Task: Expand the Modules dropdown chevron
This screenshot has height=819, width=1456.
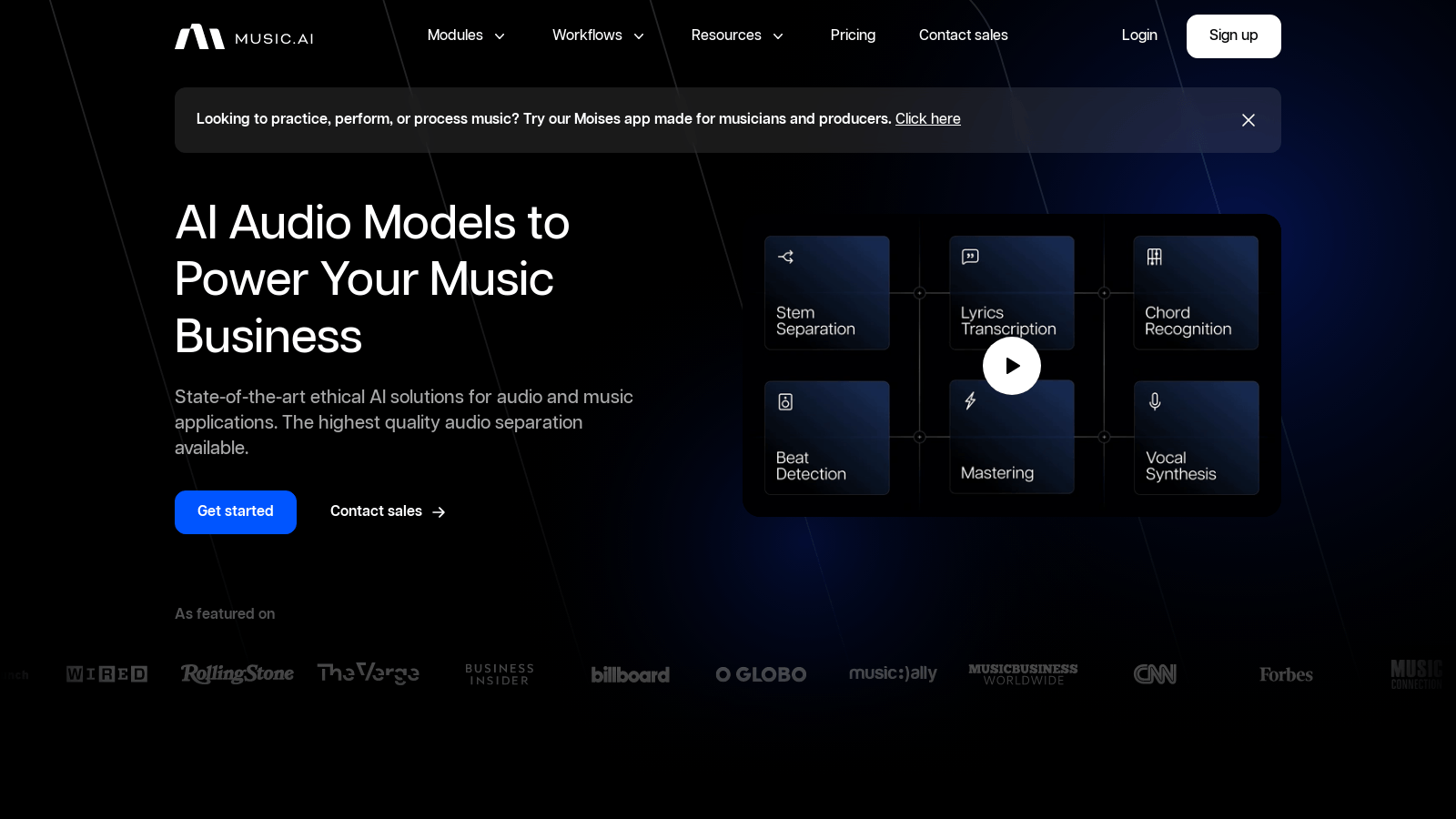Action: click(x=500, y=36)
